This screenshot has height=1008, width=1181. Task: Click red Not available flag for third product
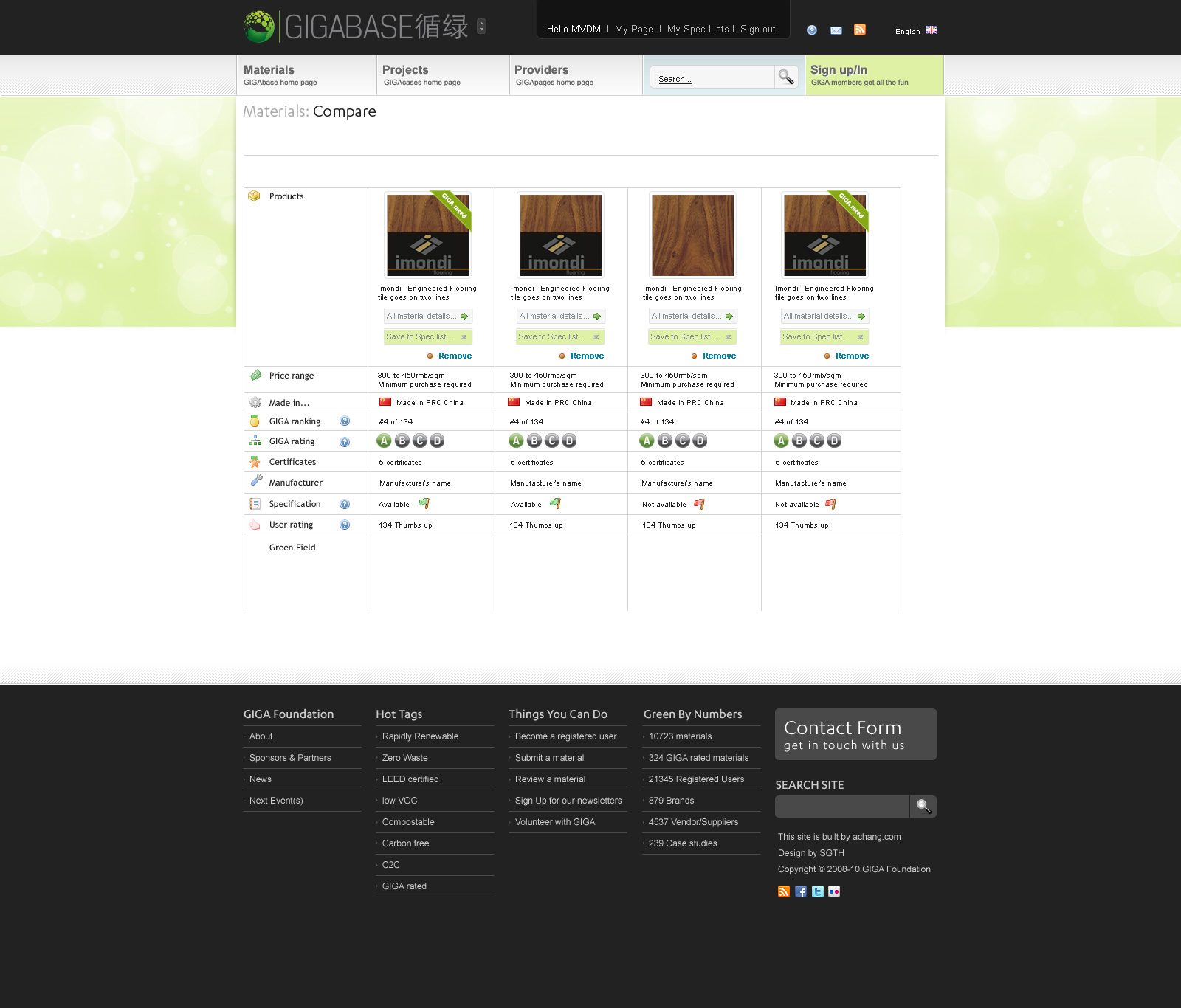pyautogui.click(x=700, y=505)
